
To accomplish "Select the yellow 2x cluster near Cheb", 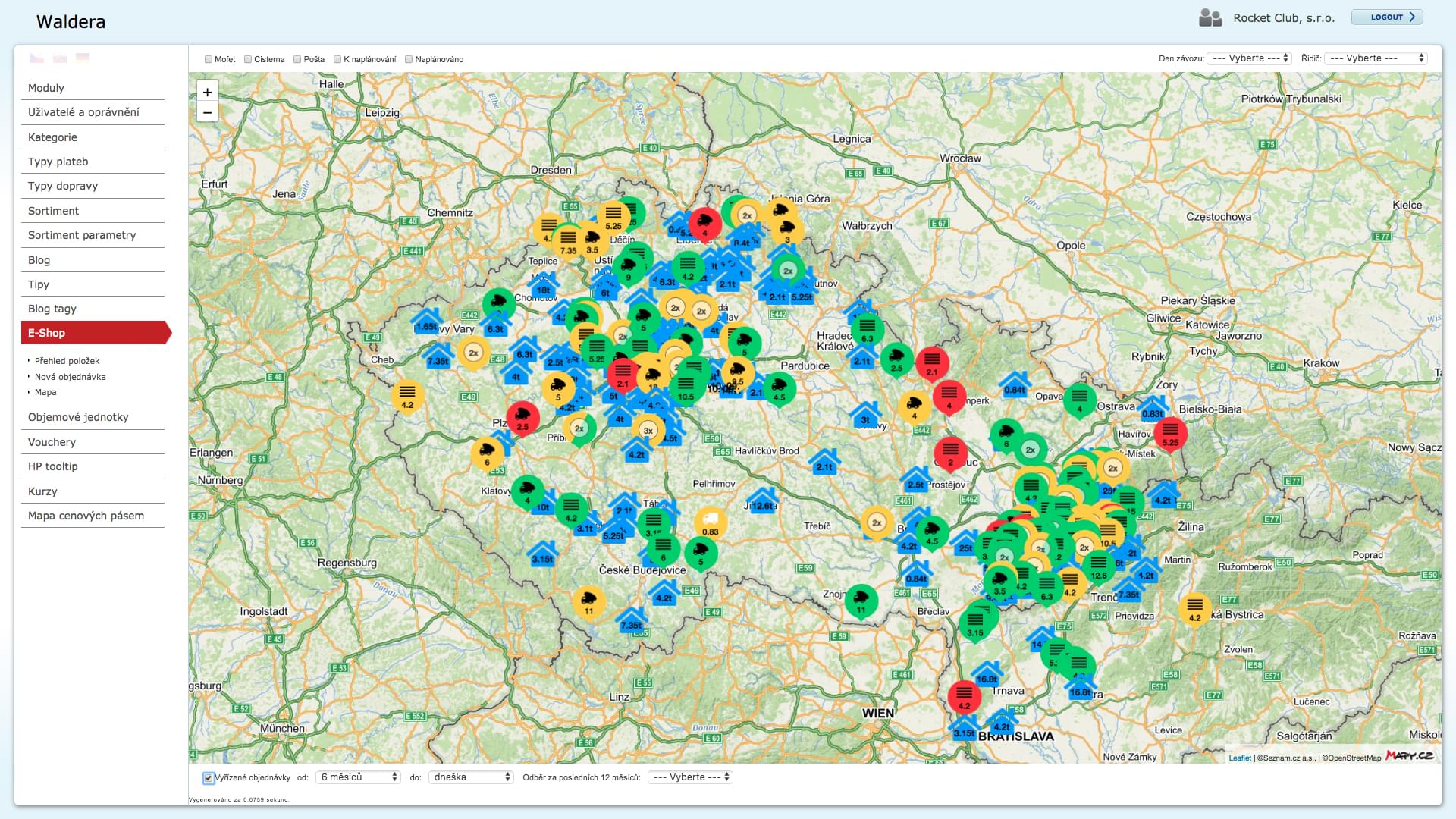I will point(473,353).
